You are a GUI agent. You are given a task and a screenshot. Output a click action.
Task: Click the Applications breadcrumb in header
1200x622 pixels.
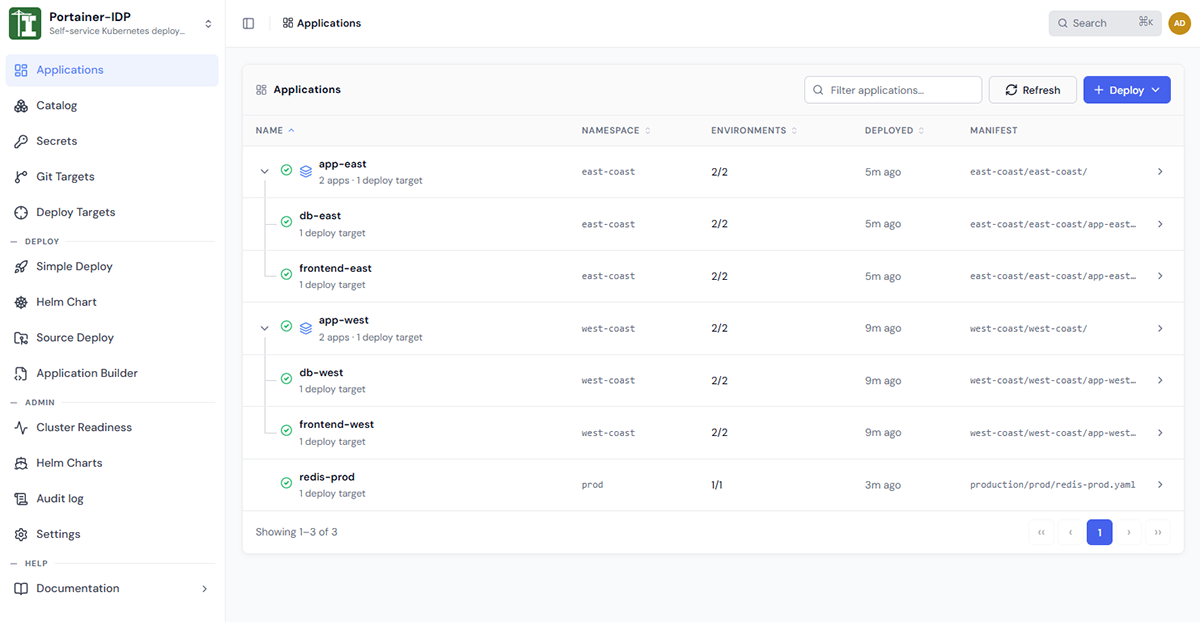(x=322, y=23)
